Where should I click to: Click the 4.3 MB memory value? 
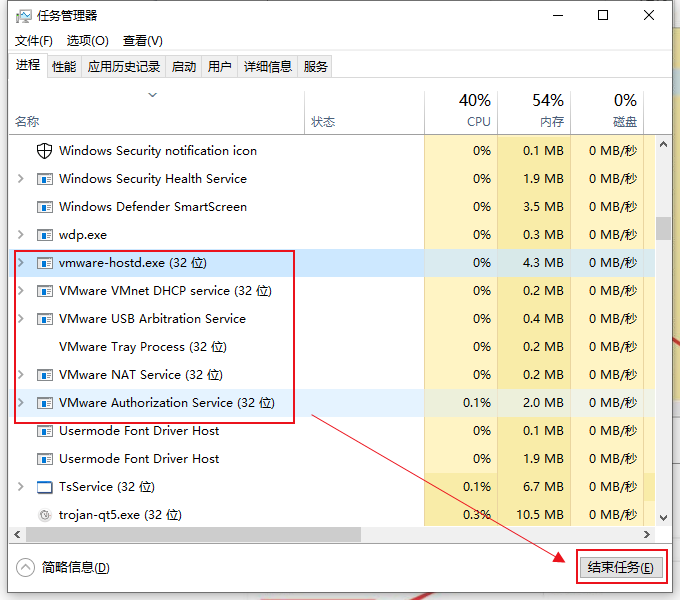[x=543, y=263]
